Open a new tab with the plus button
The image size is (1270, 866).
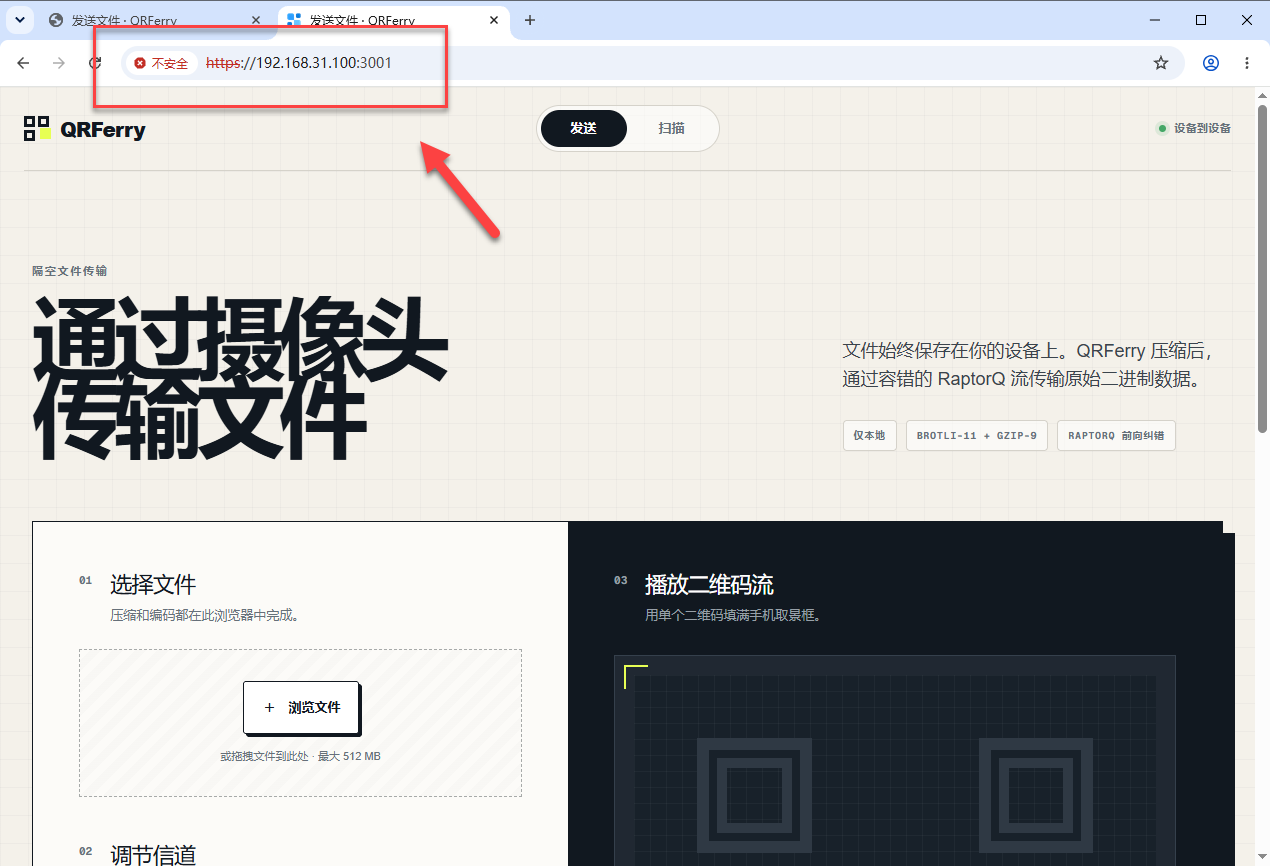[x=530, y=20]
